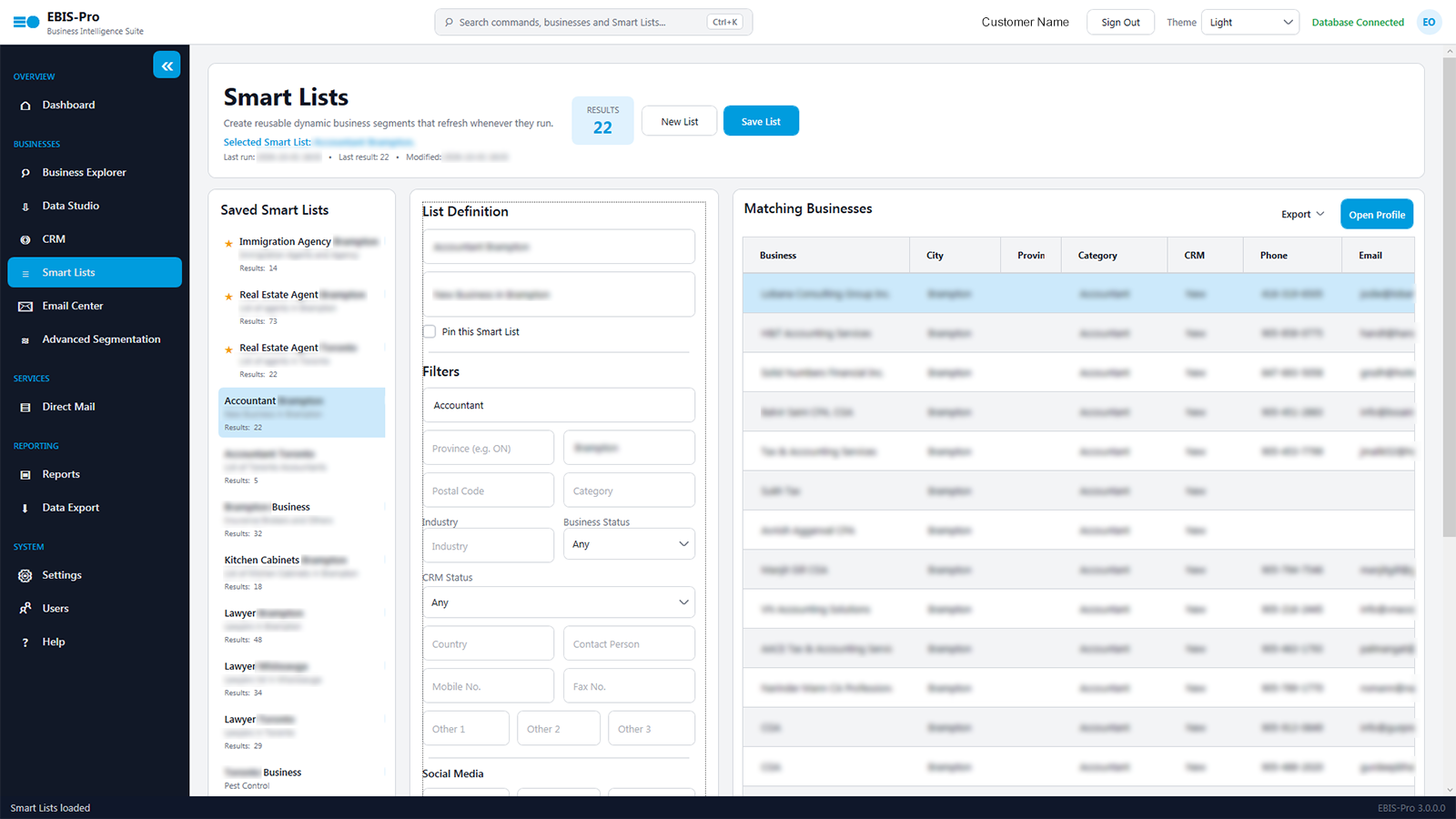1456x819 pixels.
Task: Click the Country field
Action: (x=488, y=643)
